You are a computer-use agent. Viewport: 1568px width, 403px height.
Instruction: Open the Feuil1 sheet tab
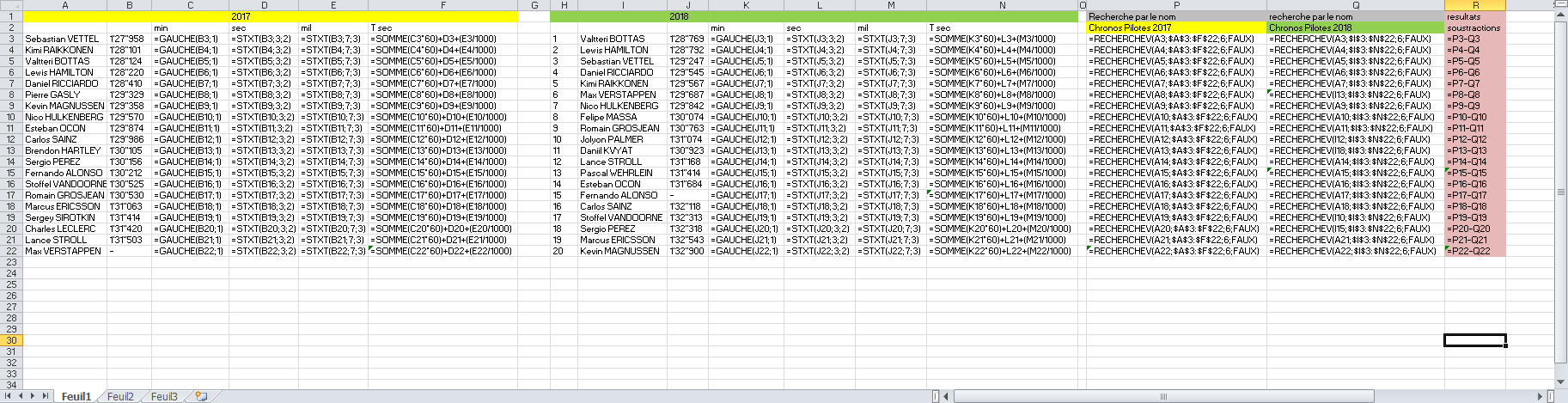[x=76, y=396]
